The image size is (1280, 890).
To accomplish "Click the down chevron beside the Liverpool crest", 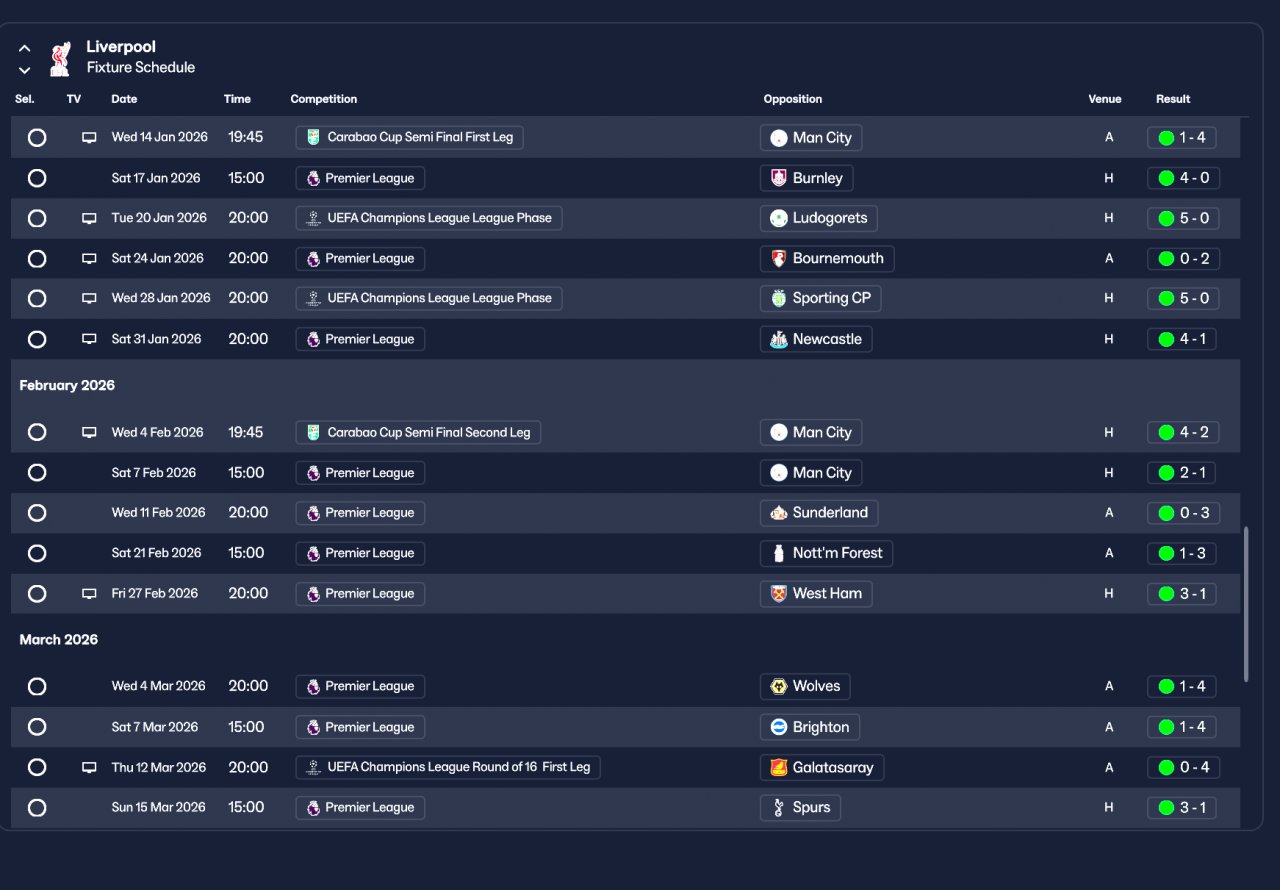I will pyautogui.click(x=25, y=70).
